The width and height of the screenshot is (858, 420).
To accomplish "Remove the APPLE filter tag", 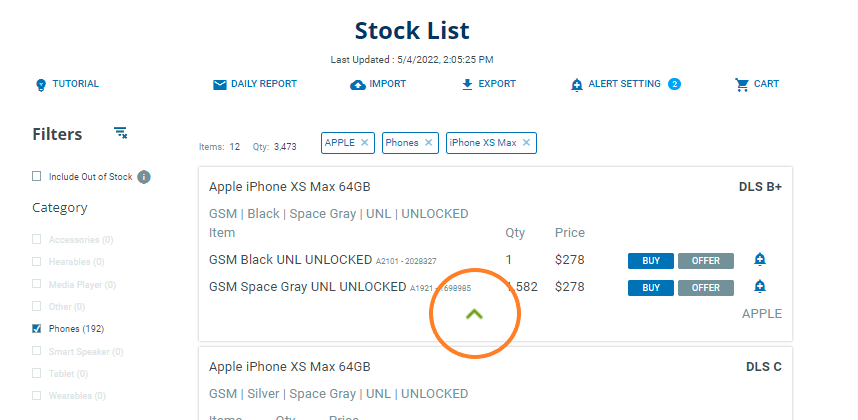I will 365,143.
